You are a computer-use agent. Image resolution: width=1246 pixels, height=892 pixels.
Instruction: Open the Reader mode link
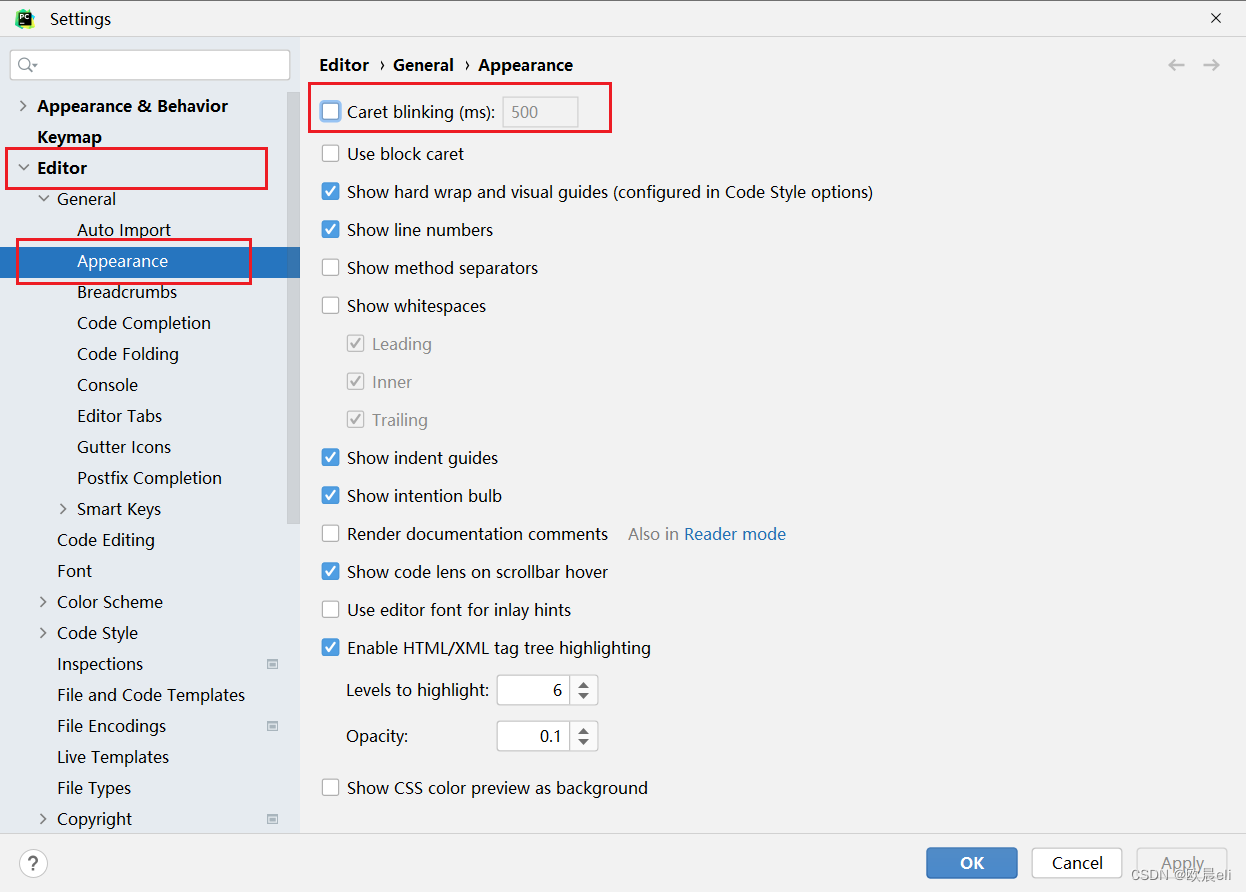click(735, 534)
